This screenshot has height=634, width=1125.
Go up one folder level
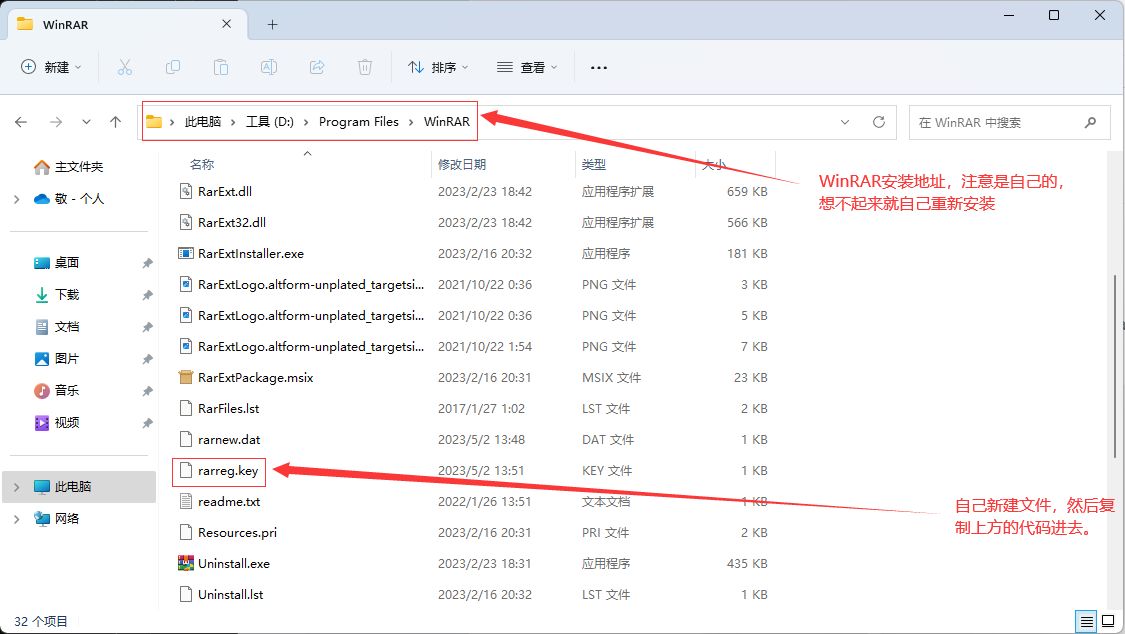pyautogui.click(x=116, y=122)
